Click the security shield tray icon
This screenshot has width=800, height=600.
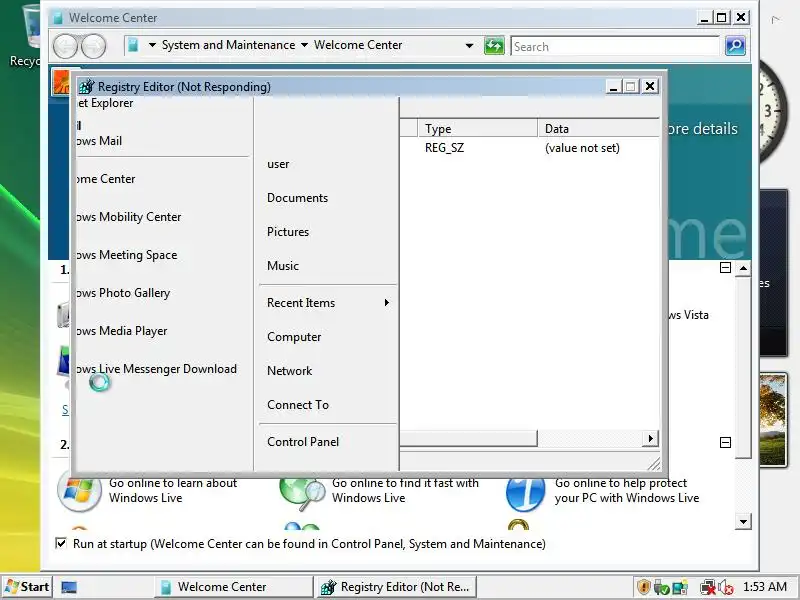click(x=644, y=587)
